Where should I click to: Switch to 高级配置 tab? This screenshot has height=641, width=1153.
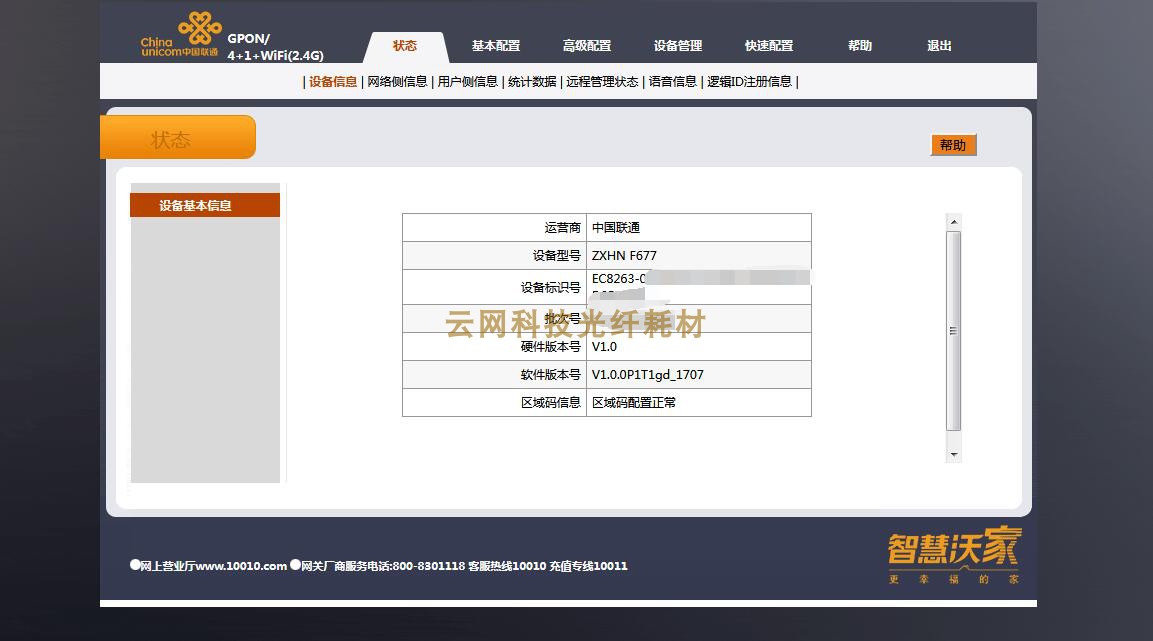587,46
